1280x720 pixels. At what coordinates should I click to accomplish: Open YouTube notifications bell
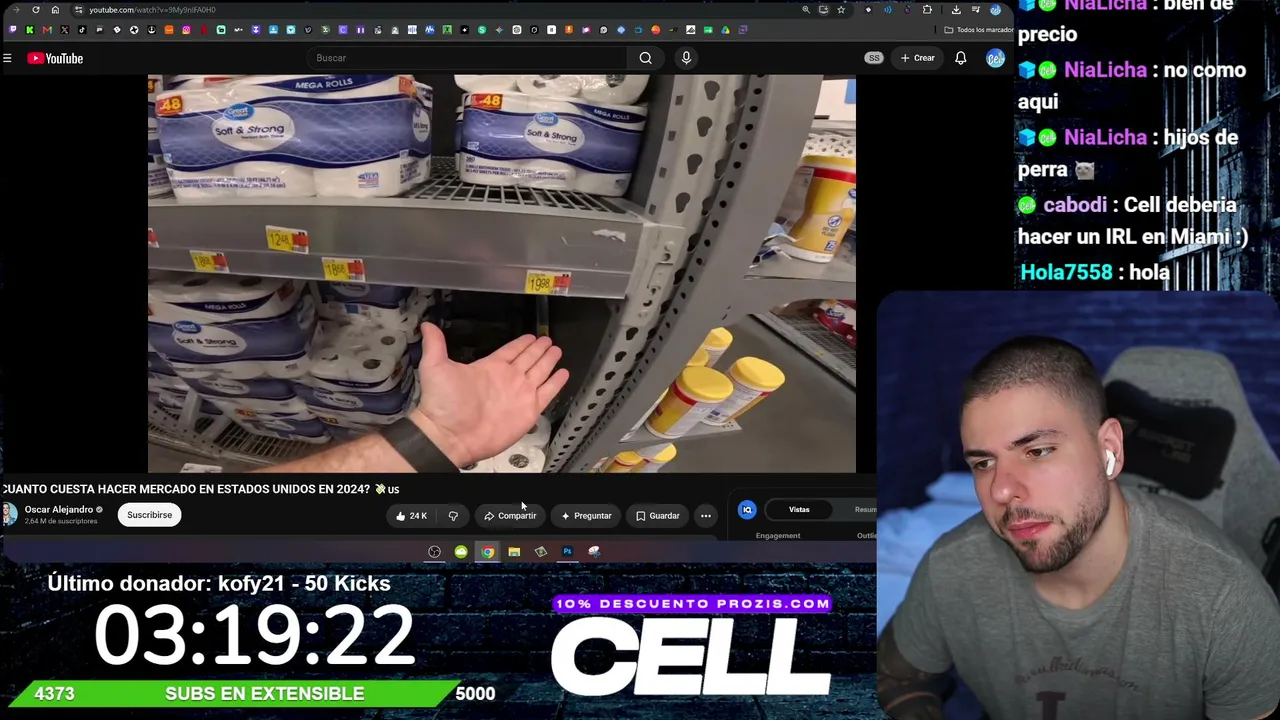[x=960, y=58]
